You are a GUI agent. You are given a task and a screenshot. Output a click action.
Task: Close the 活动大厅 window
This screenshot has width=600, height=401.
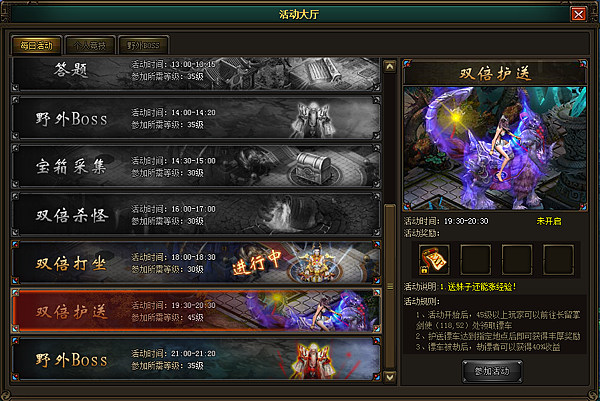(578, 15)
